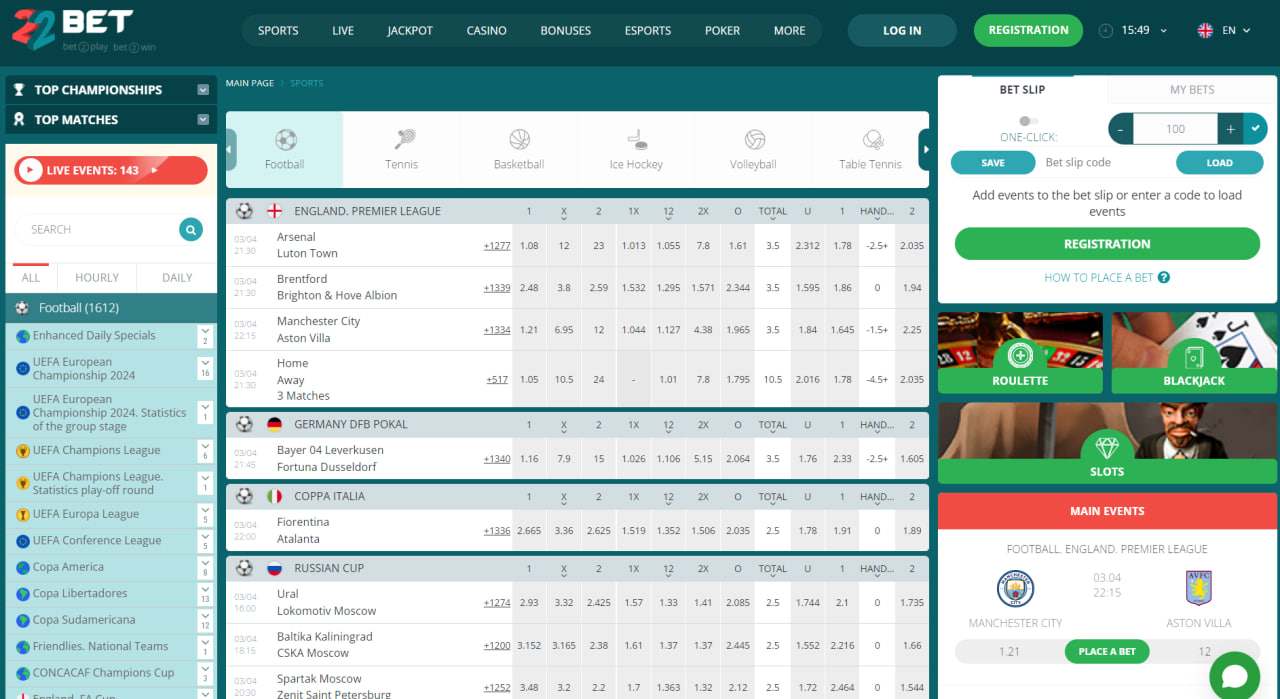Select the HOURLY filter tab
Viewport: 1280px width, 699px height.
point(97,278)
